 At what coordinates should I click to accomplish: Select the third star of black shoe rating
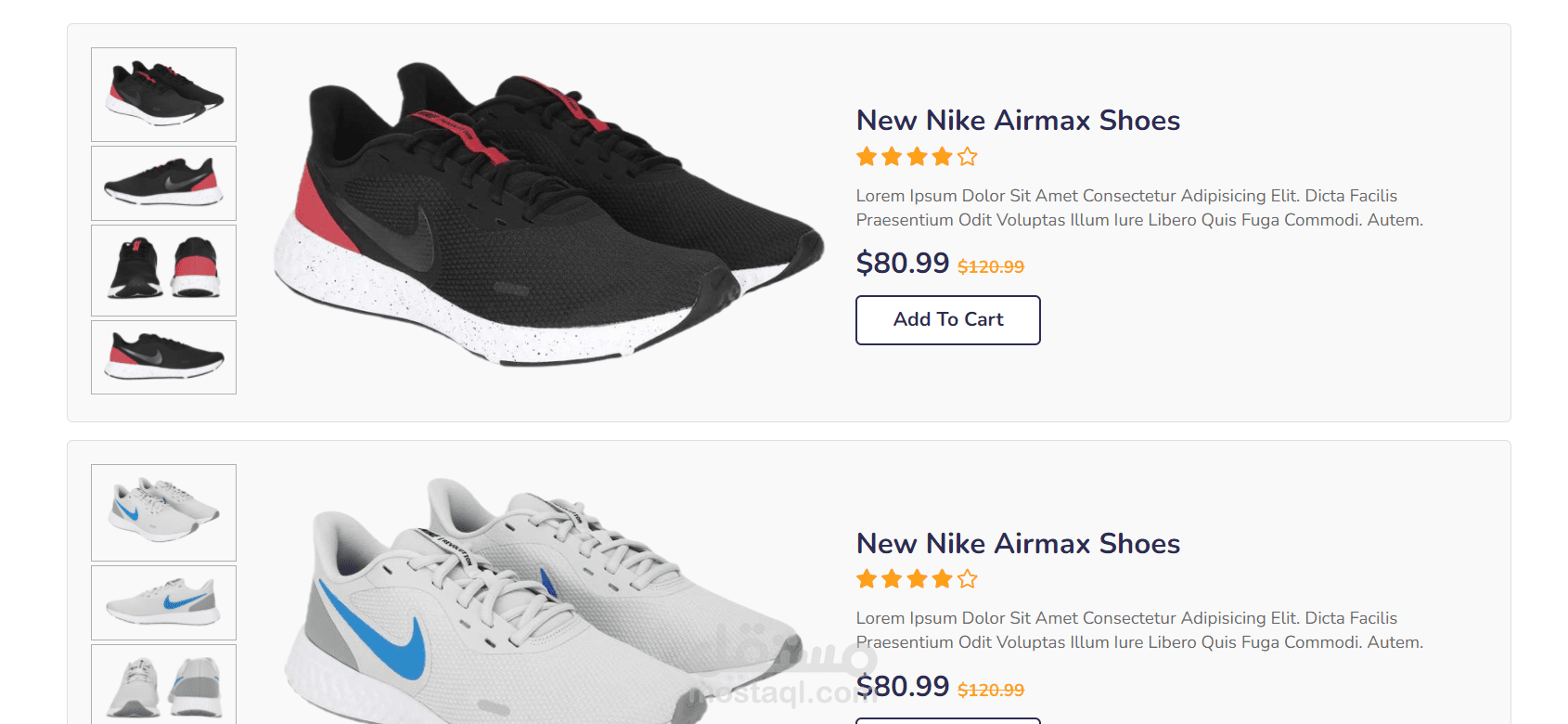click(918, 157)
